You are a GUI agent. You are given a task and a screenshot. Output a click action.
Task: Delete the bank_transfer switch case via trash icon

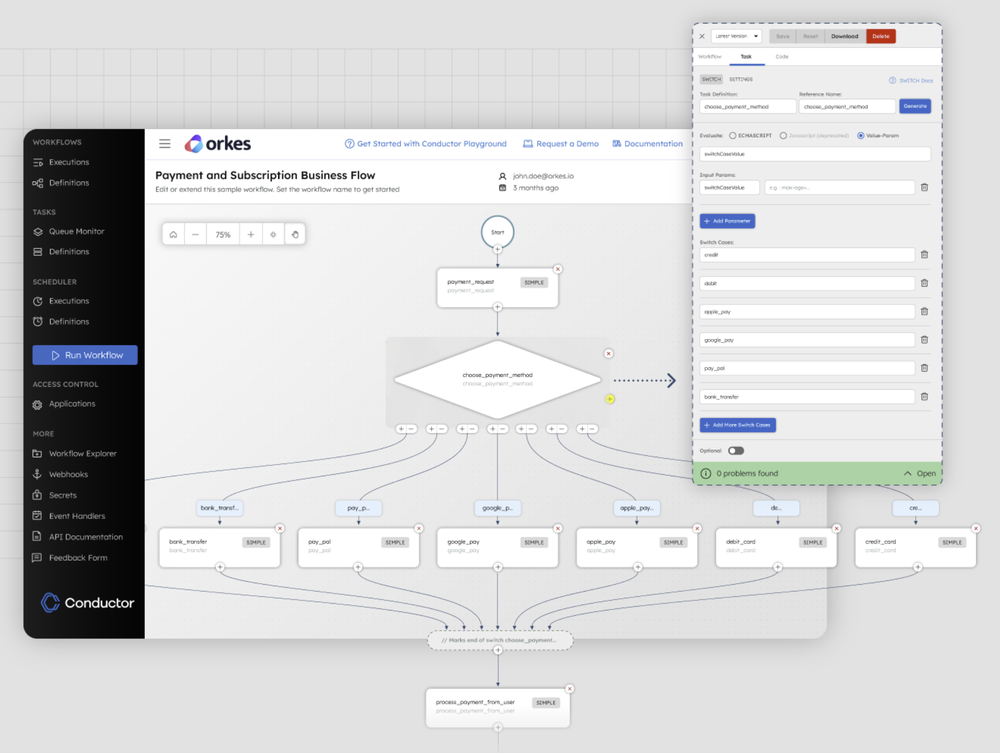924,397
